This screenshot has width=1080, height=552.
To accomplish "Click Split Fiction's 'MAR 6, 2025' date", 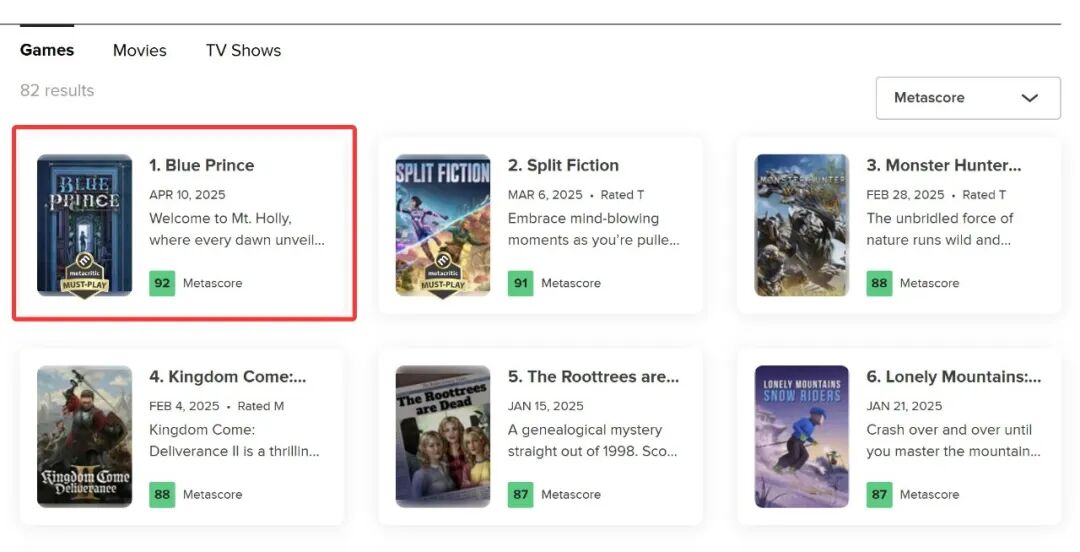I will point(546,195).
